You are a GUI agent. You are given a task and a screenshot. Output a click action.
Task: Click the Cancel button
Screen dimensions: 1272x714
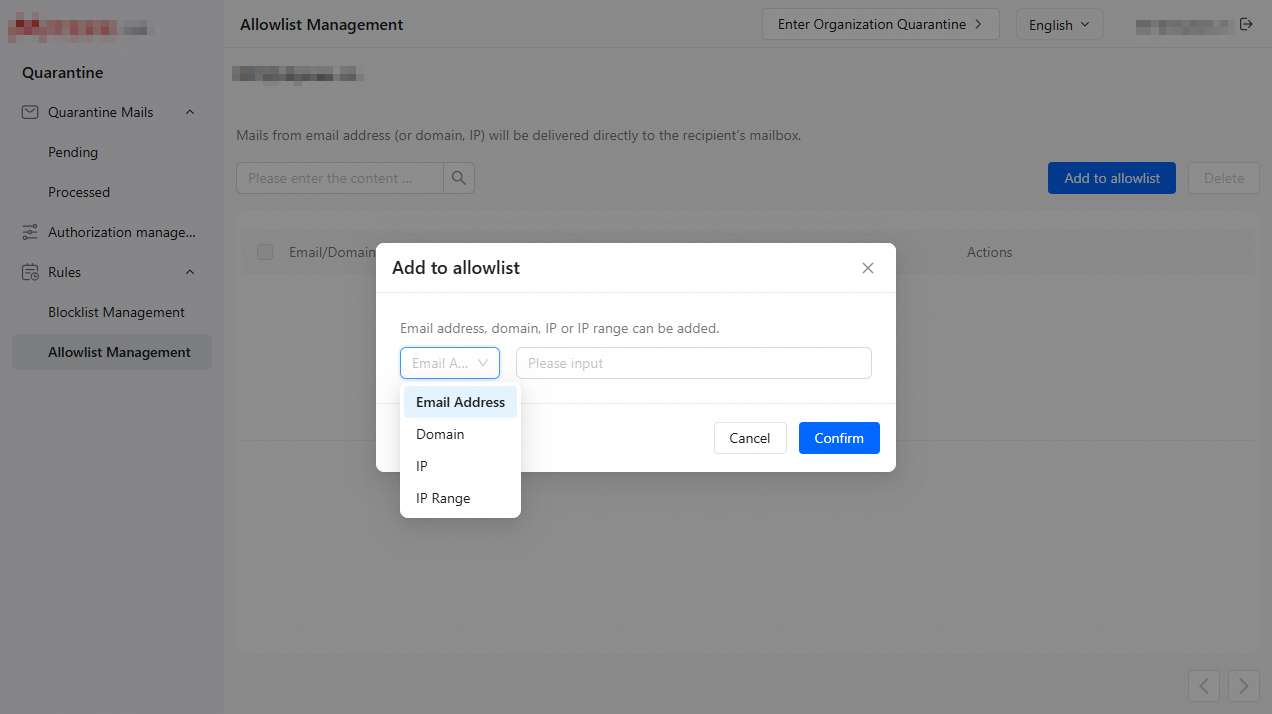click(750, 438)
